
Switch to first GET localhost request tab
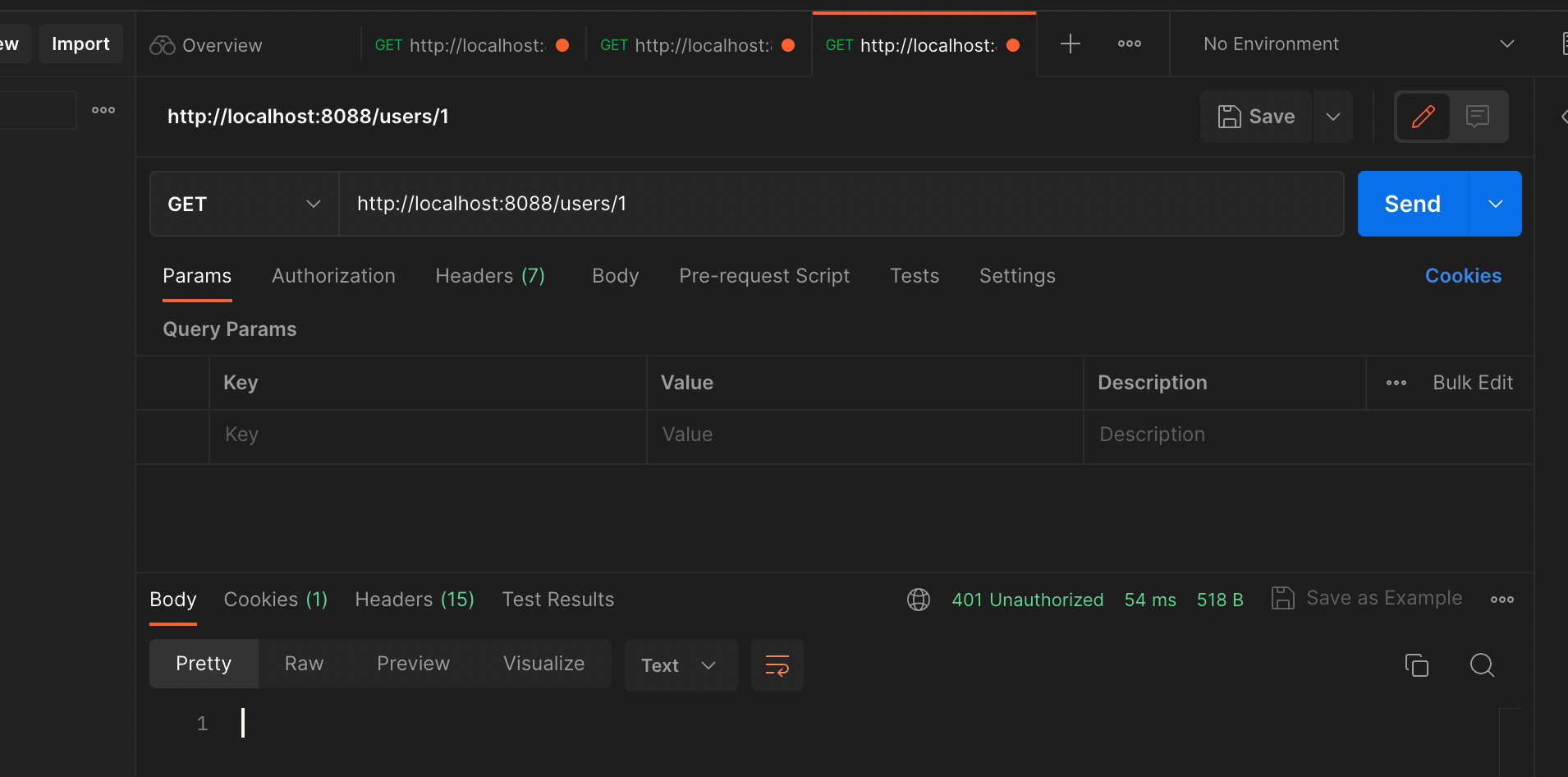click(472, 45)
